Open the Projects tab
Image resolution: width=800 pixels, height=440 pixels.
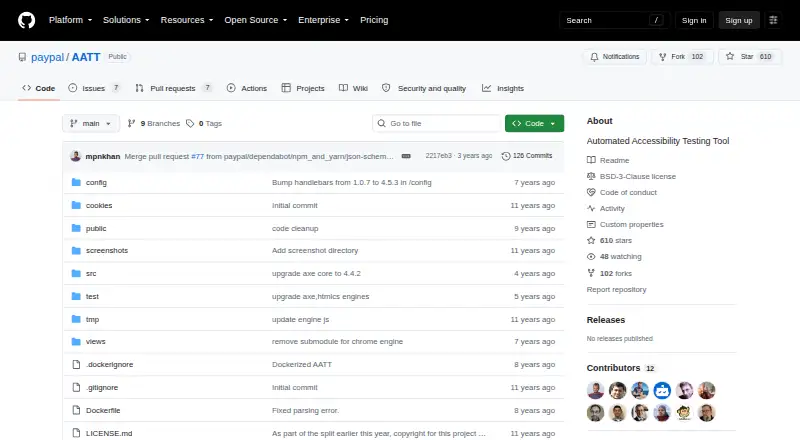click(303, 88)
